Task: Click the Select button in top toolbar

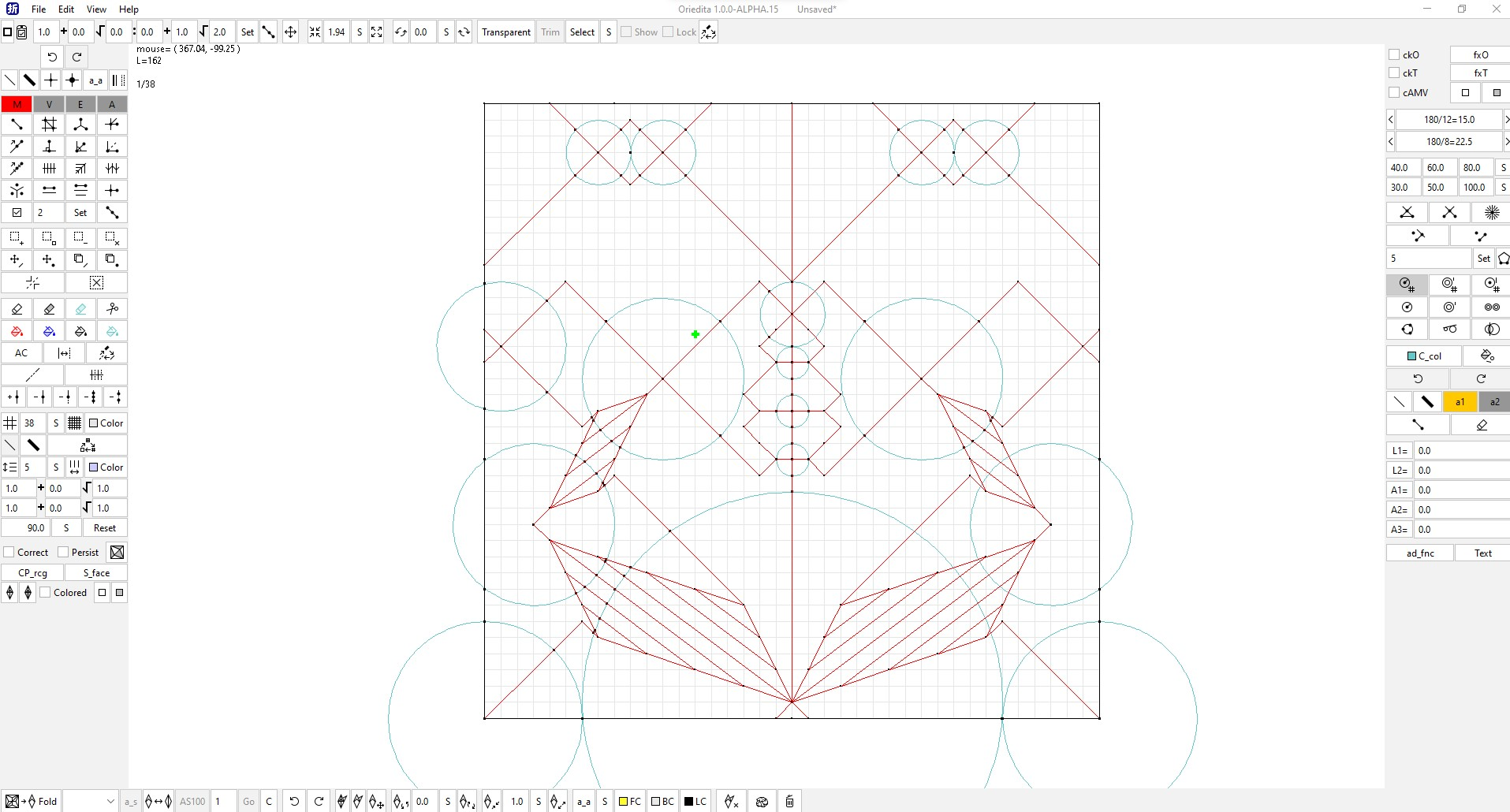Action: pos(582,32)
